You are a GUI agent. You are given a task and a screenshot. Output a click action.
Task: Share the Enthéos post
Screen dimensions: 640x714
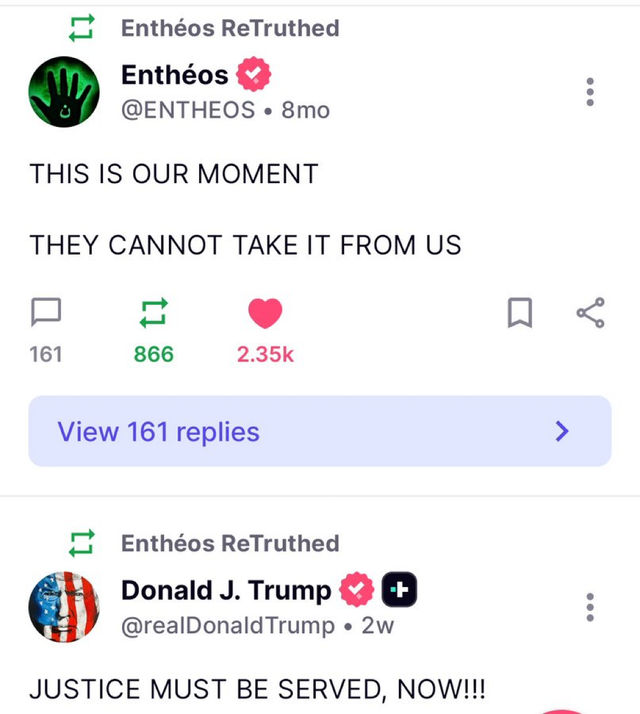click(590, 313)
